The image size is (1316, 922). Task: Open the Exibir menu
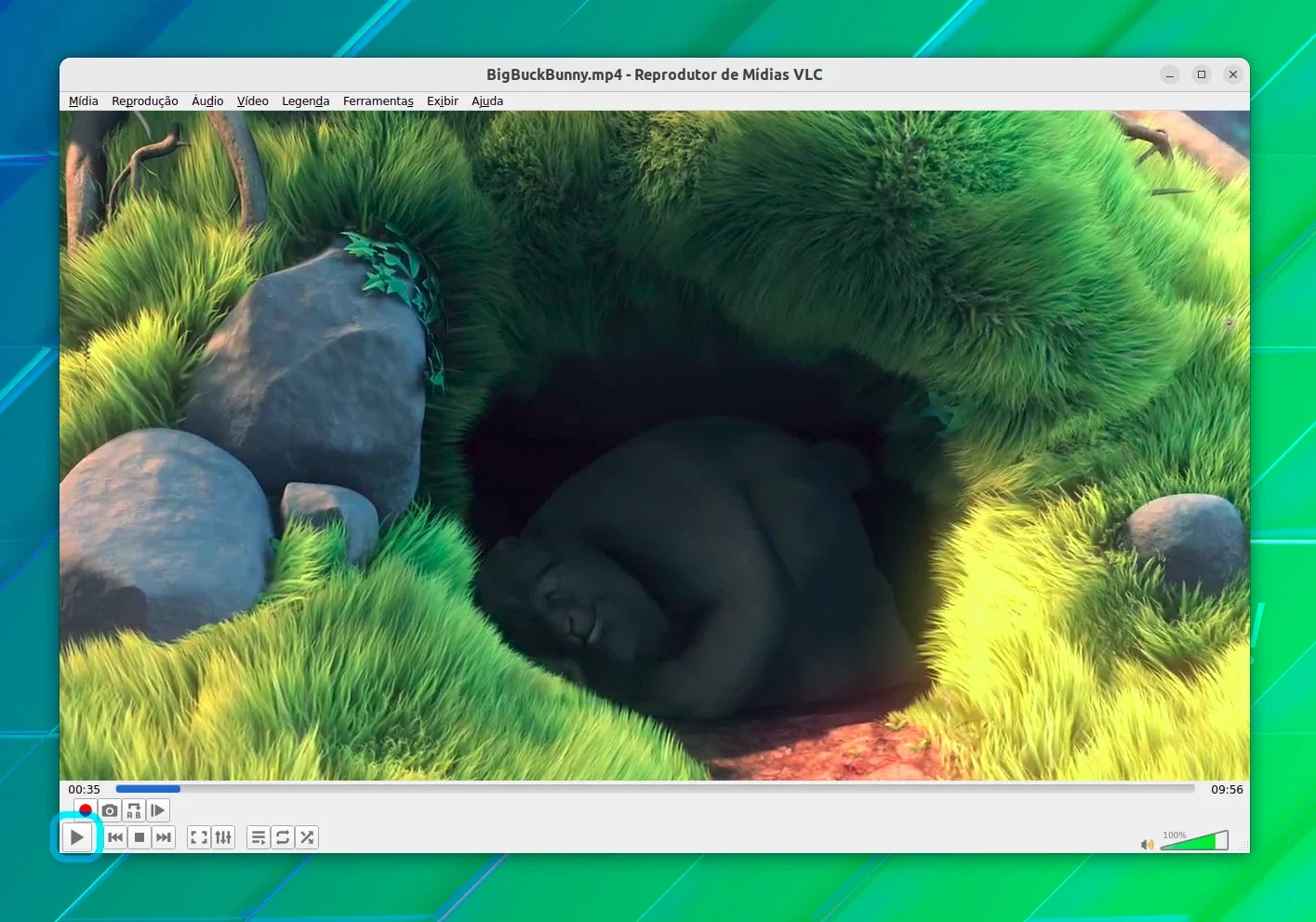tap(443, 100)
